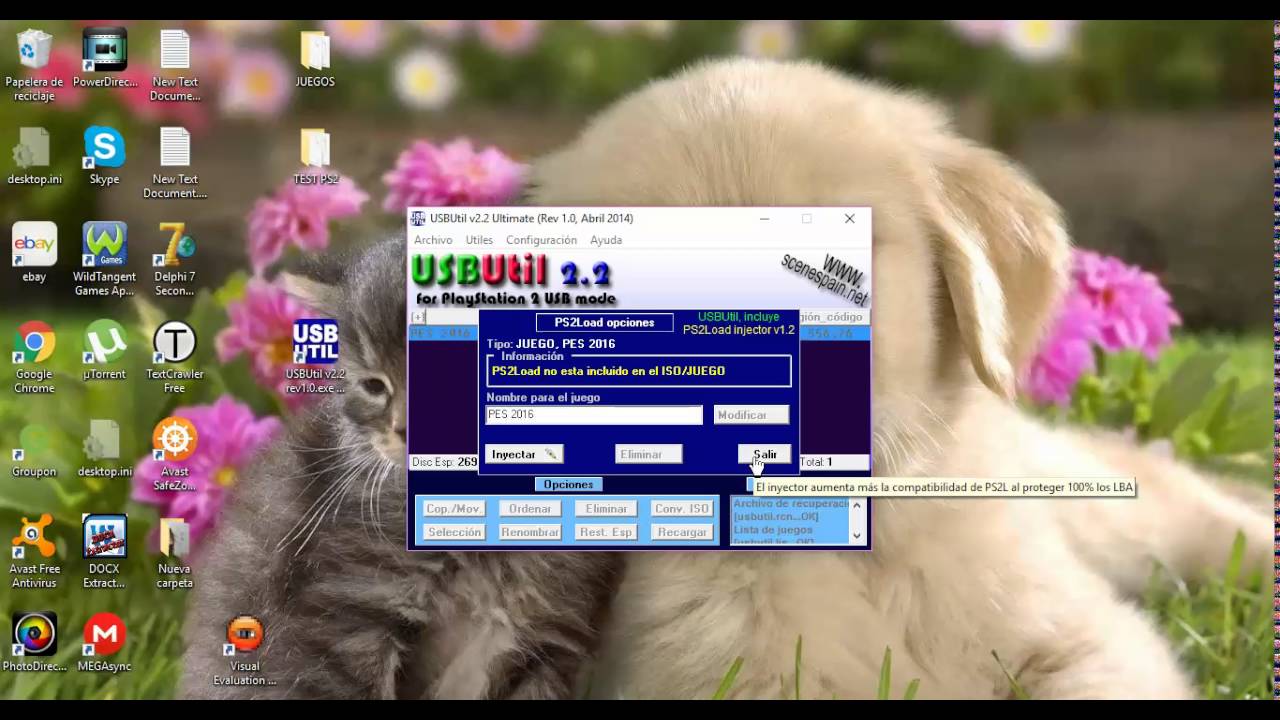Open the Utiles menu
Screen dimensions: 1280x720
point(479,240)
